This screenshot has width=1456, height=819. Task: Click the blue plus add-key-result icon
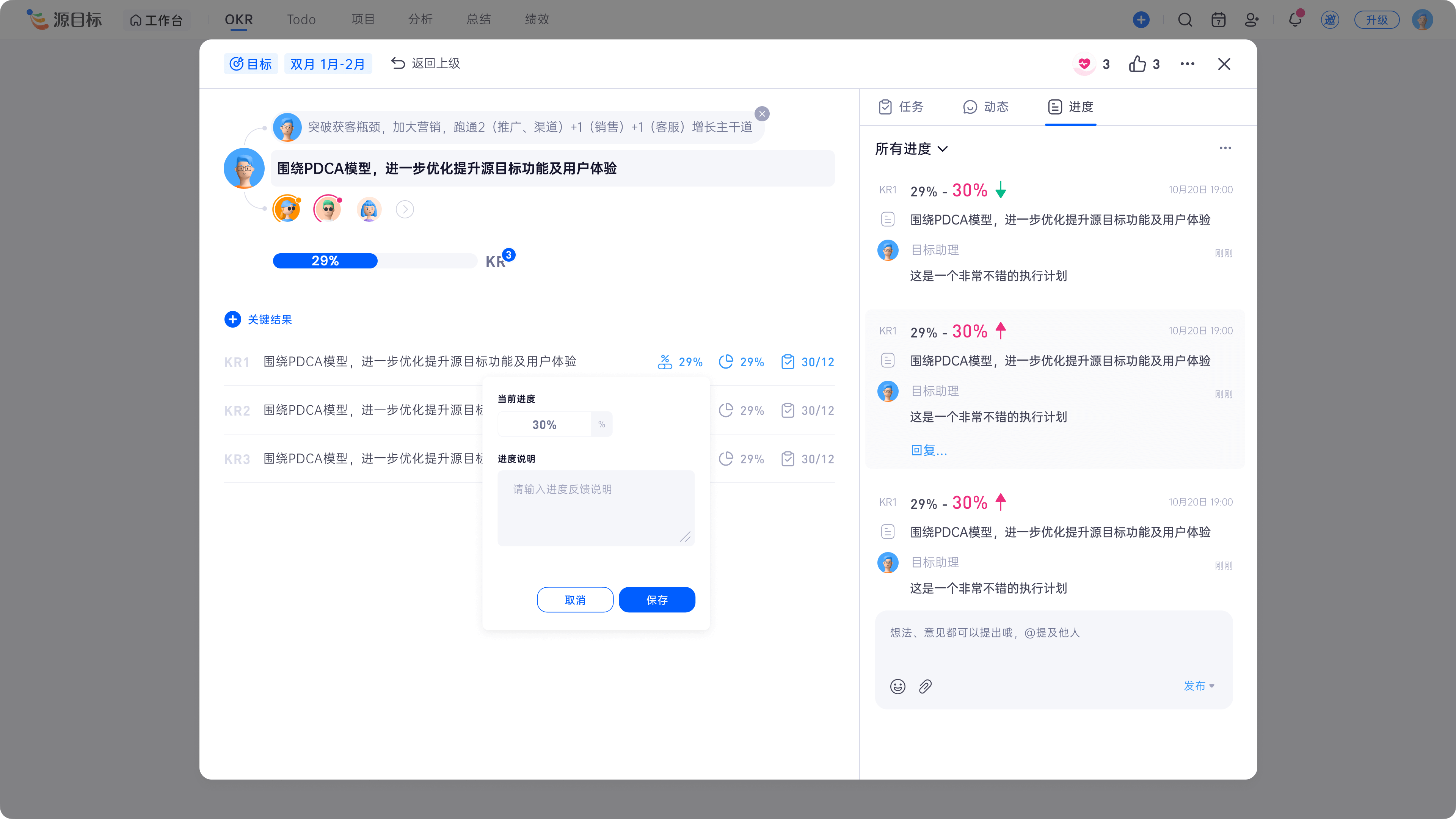(232, 319)
